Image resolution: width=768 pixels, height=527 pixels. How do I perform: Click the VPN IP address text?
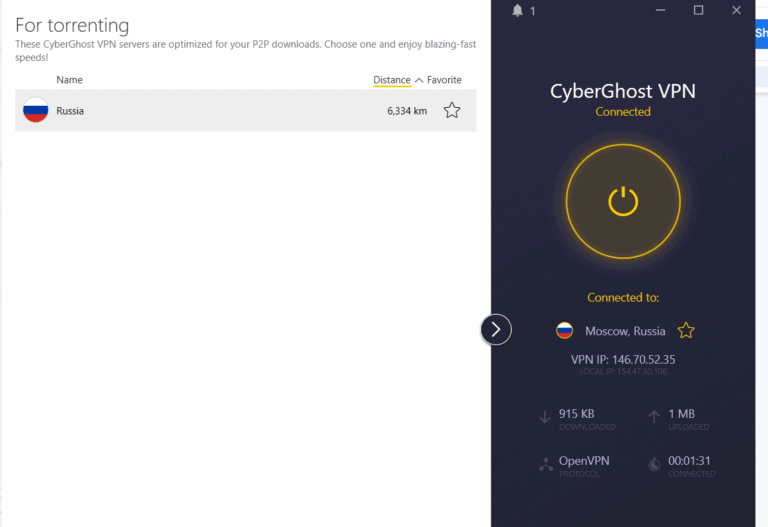click(x=622, y=359)
